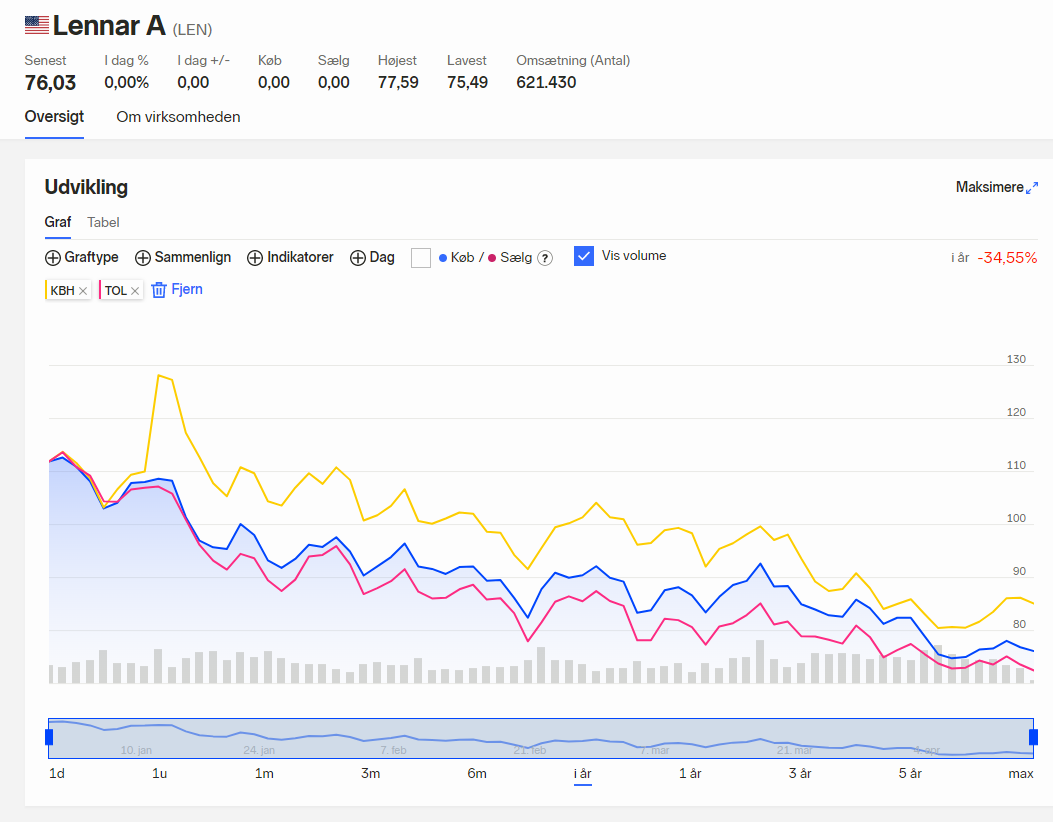Click the US flag icon next to Lennar A
Viewport: 1053px width, 822px height.
pyautogui.click(x=37, y=26)
